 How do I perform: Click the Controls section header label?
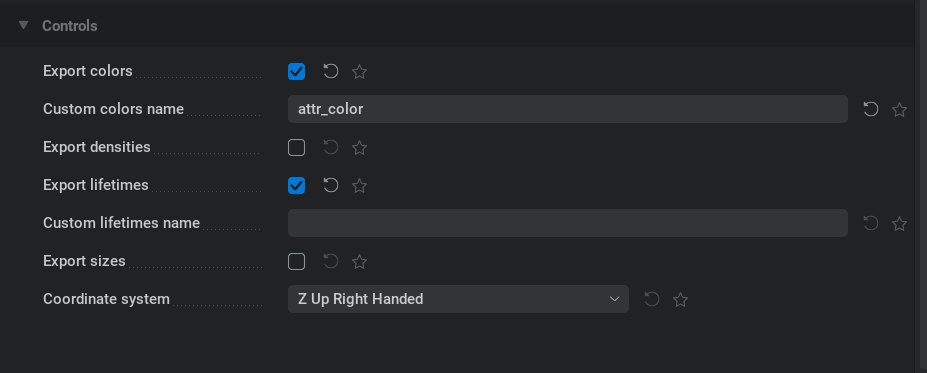[70, 26]
